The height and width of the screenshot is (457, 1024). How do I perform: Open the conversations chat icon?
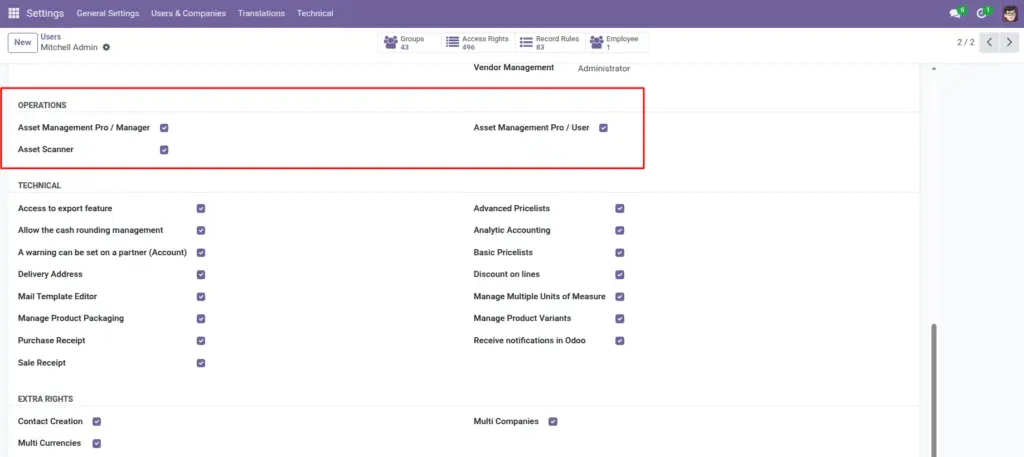coord(956,13)
